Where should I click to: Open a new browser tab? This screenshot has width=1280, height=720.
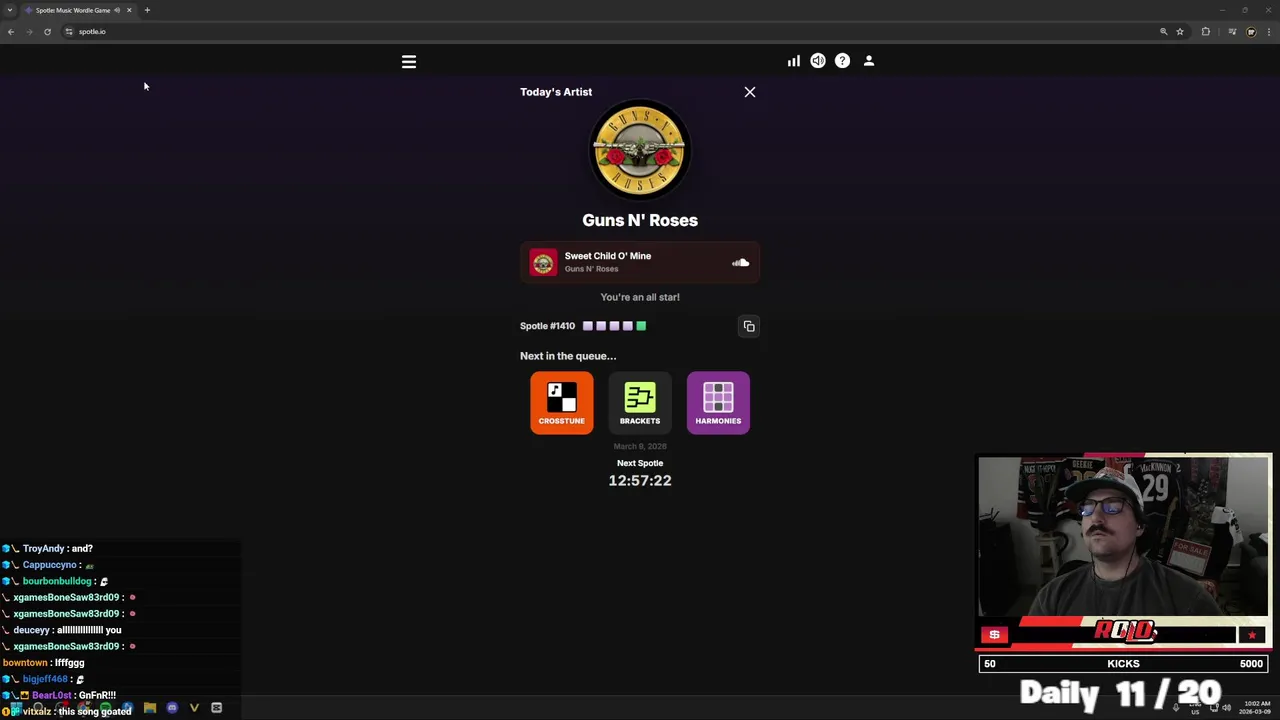(147, 10)
